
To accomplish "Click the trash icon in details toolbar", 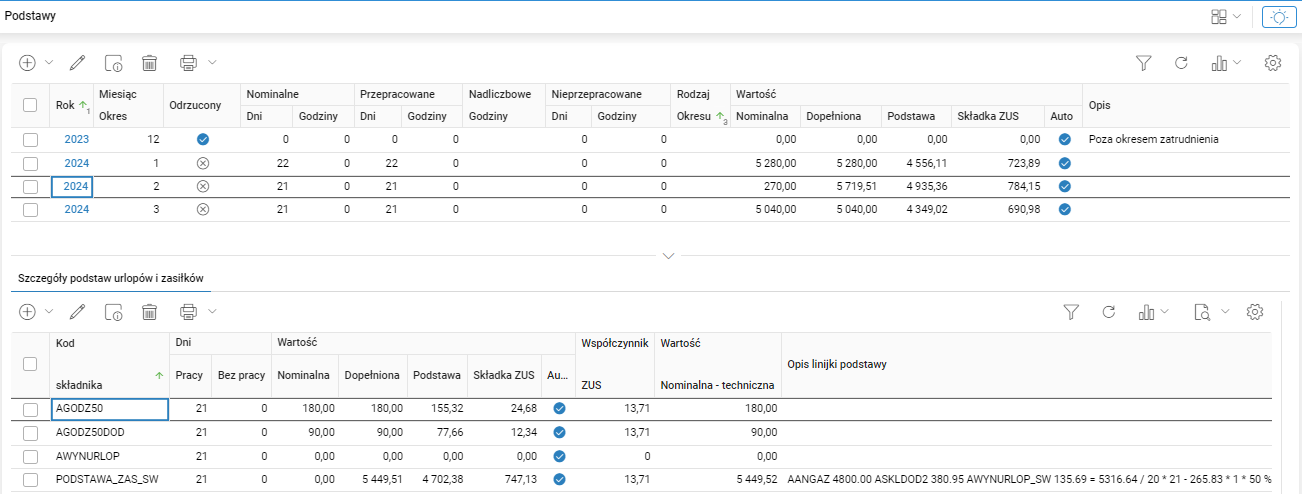I will (149, 312).
